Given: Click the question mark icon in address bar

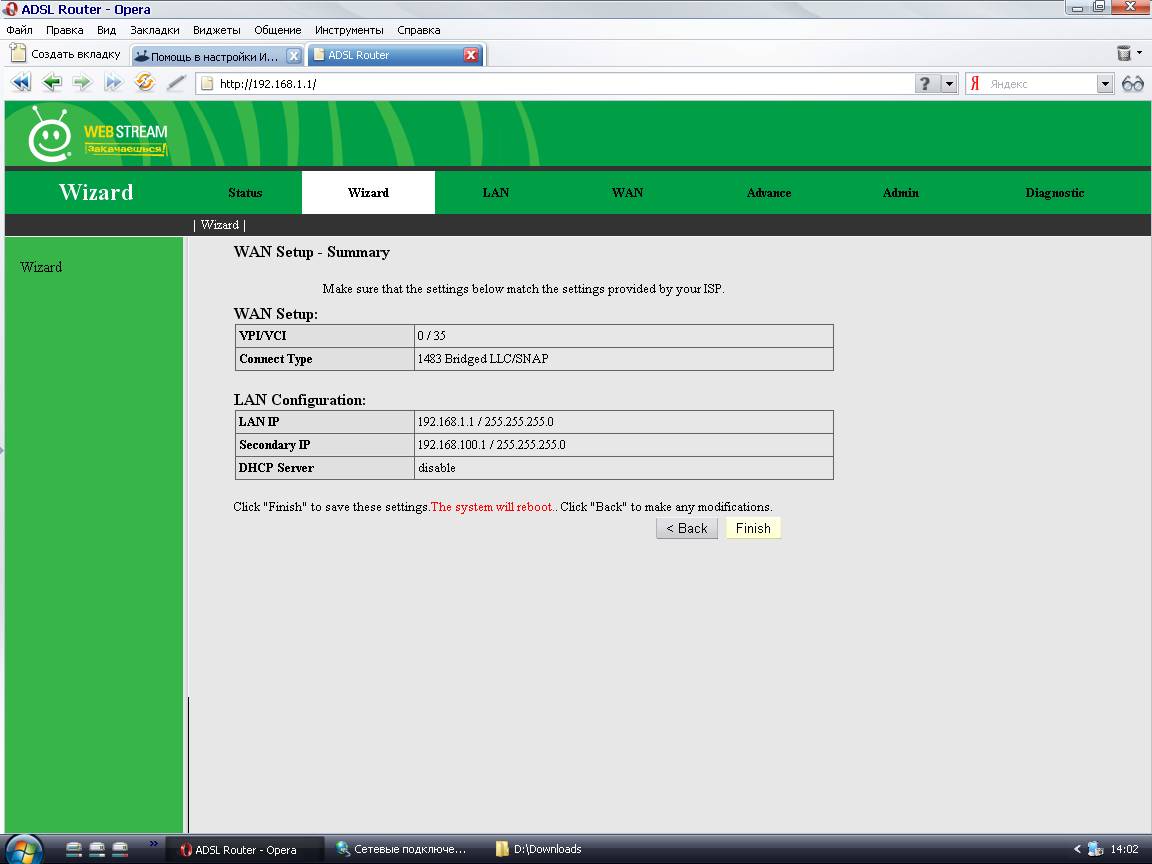Looking at the screenshot, I should pos(927,84).
